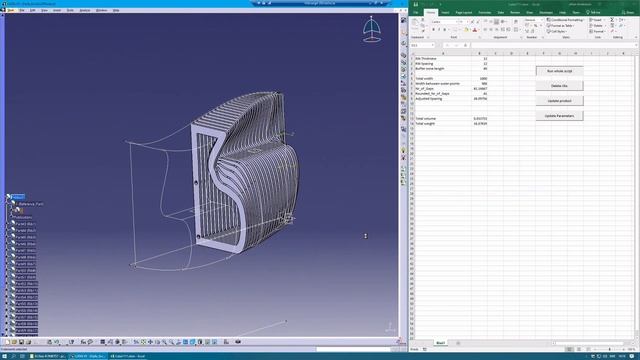Screen dimensions: 640x360
Task: Open Format as Table dropdown
Action: coord(561,26)
